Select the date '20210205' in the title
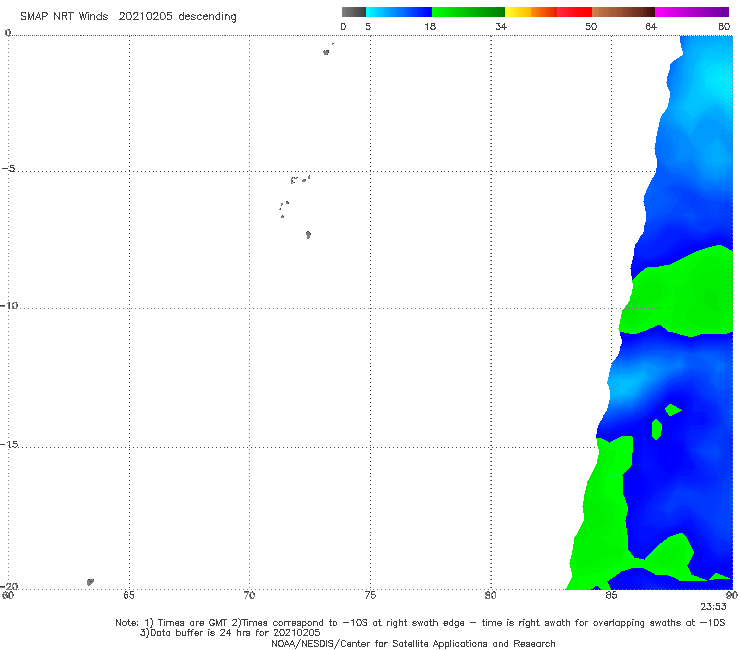This screenshot has height=650, width=740. [x=145, y=16]
